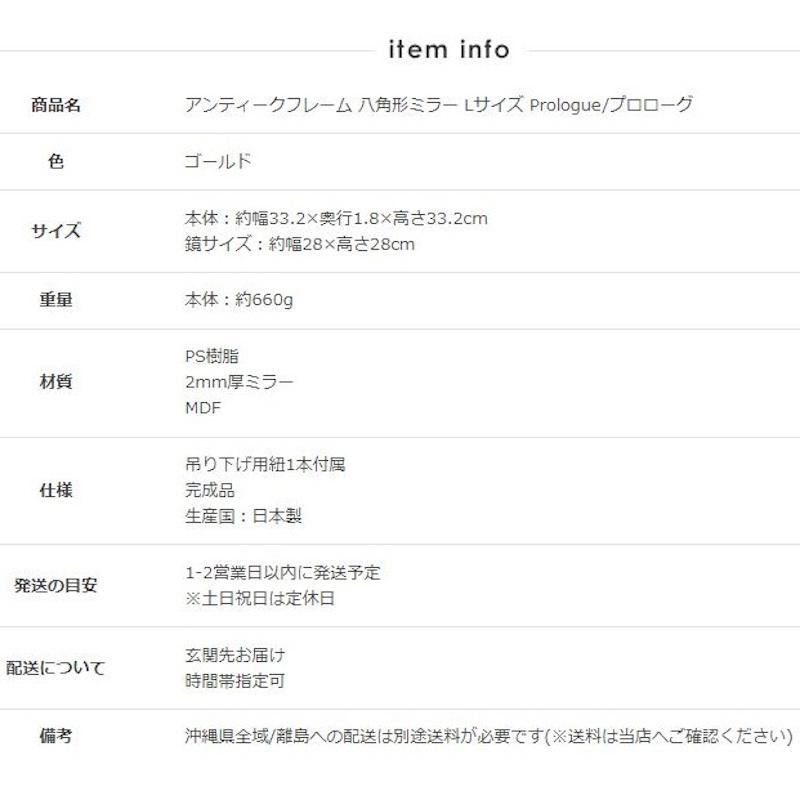Click the サイズ row label
Screen dimensions: 800x800
(x=56, y=231)
